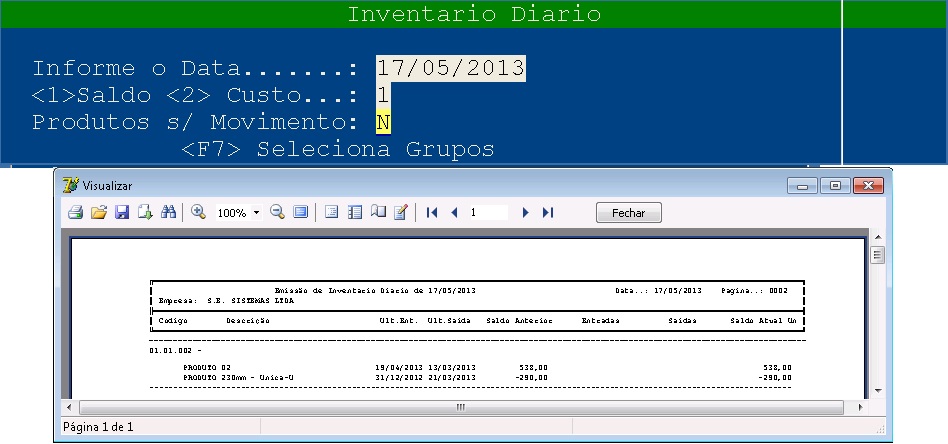Go to the next page
Screen dimensions: 948x444
pyautogui.click(x=525, y=213)
